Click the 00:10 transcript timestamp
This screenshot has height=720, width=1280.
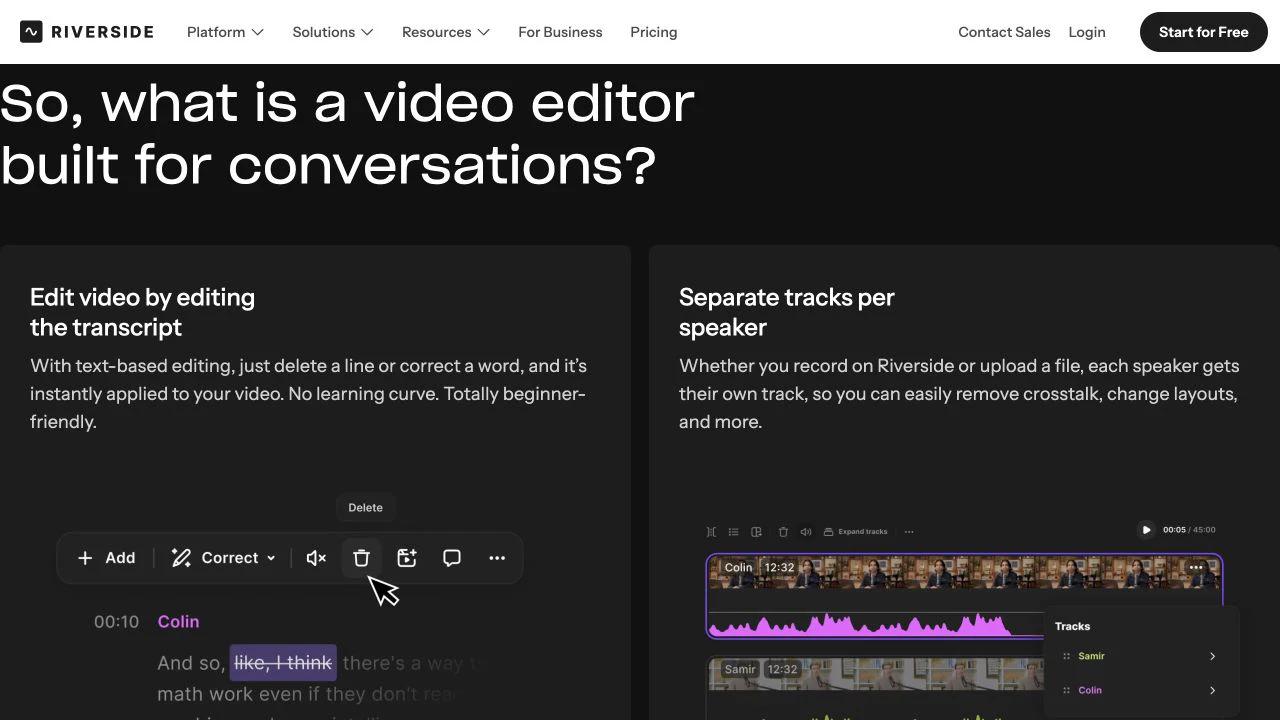click(116, 622)
